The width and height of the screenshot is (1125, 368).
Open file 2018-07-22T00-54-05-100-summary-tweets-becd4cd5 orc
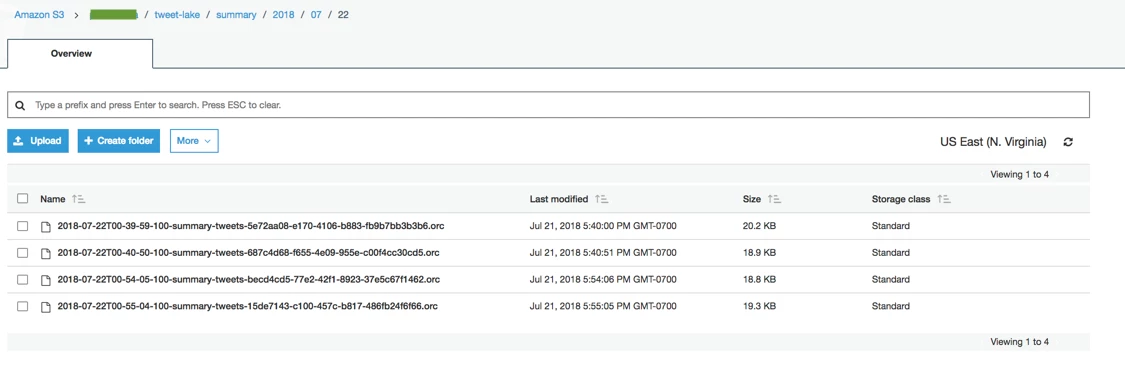(x=248, y=279)
